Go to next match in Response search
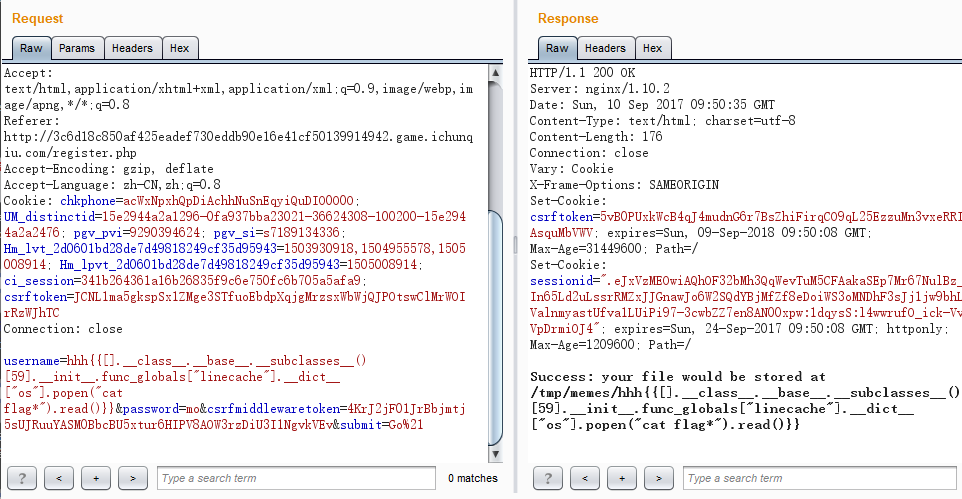962x499 pixels. tap(659, 478)
